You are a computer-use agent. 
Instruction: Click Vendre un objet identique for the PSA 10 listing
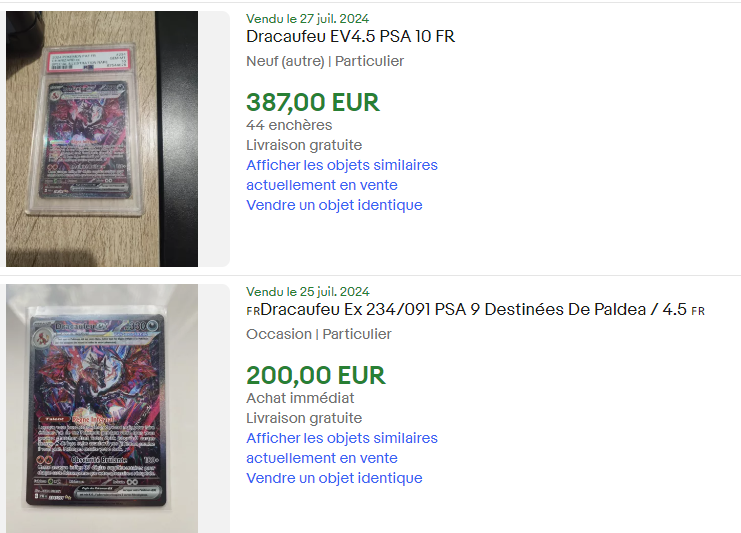point(334,205)
